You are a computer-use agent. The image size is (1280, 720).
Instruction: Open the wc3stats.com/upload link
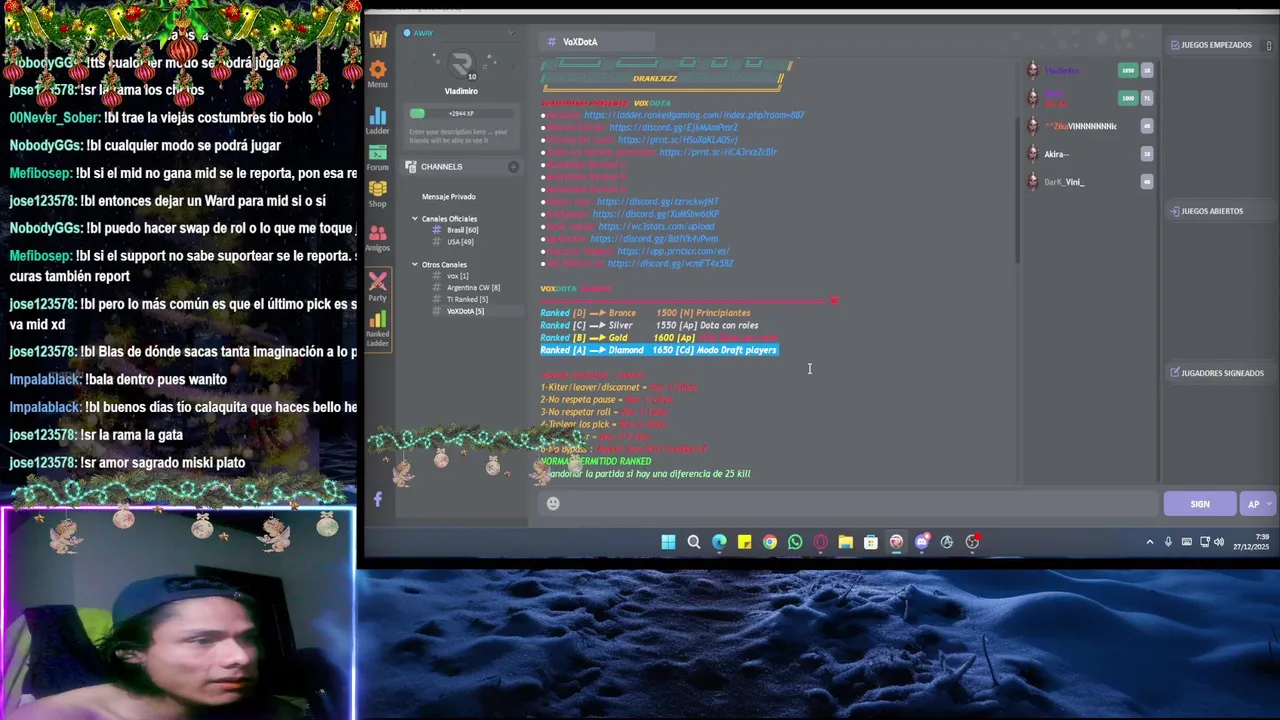pyautogui.click(x=657, y=227)
